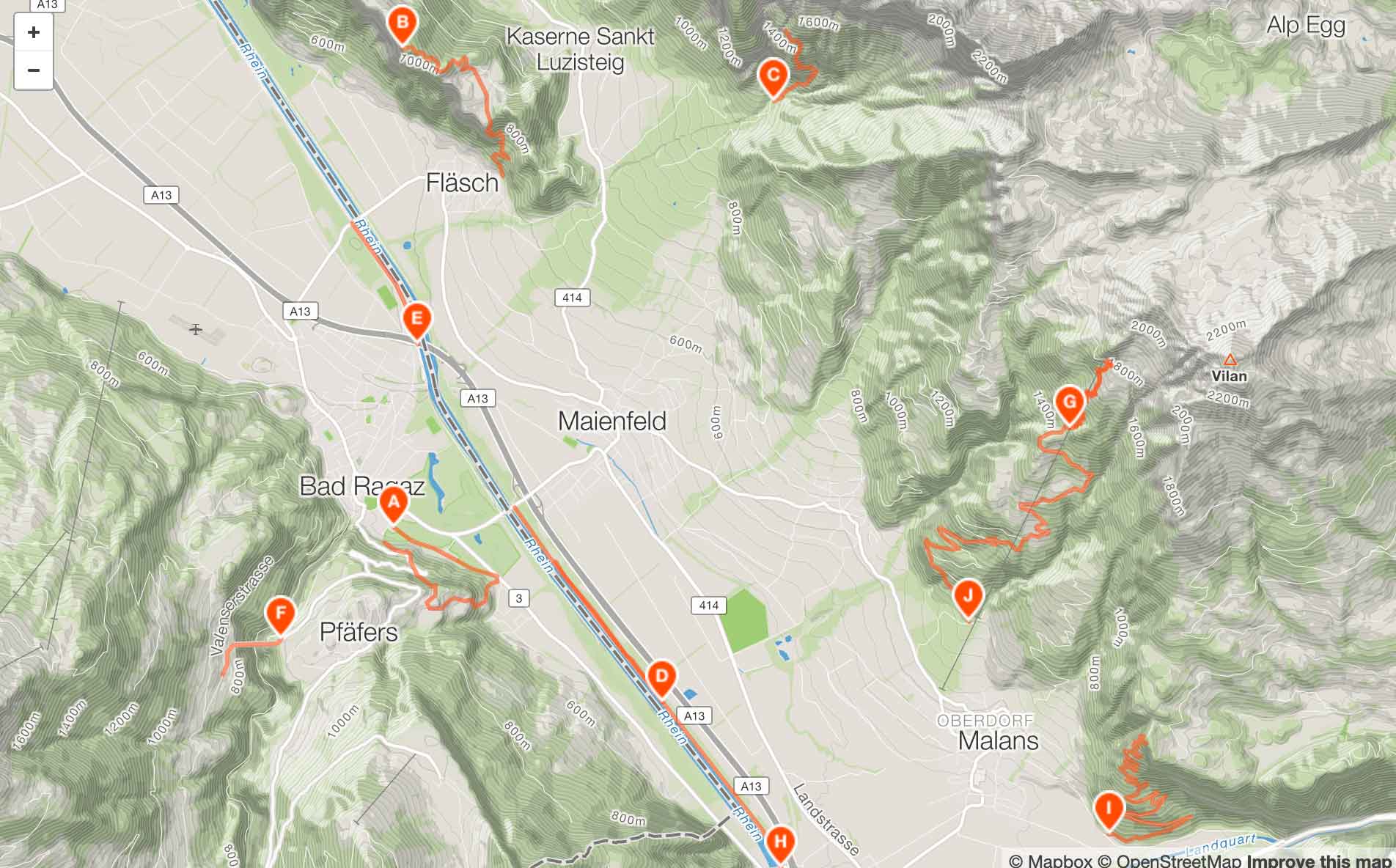Click the route 414 shield near Maienfeld
The width and height of the screenshot is (1396, 868).
[572, 297]
